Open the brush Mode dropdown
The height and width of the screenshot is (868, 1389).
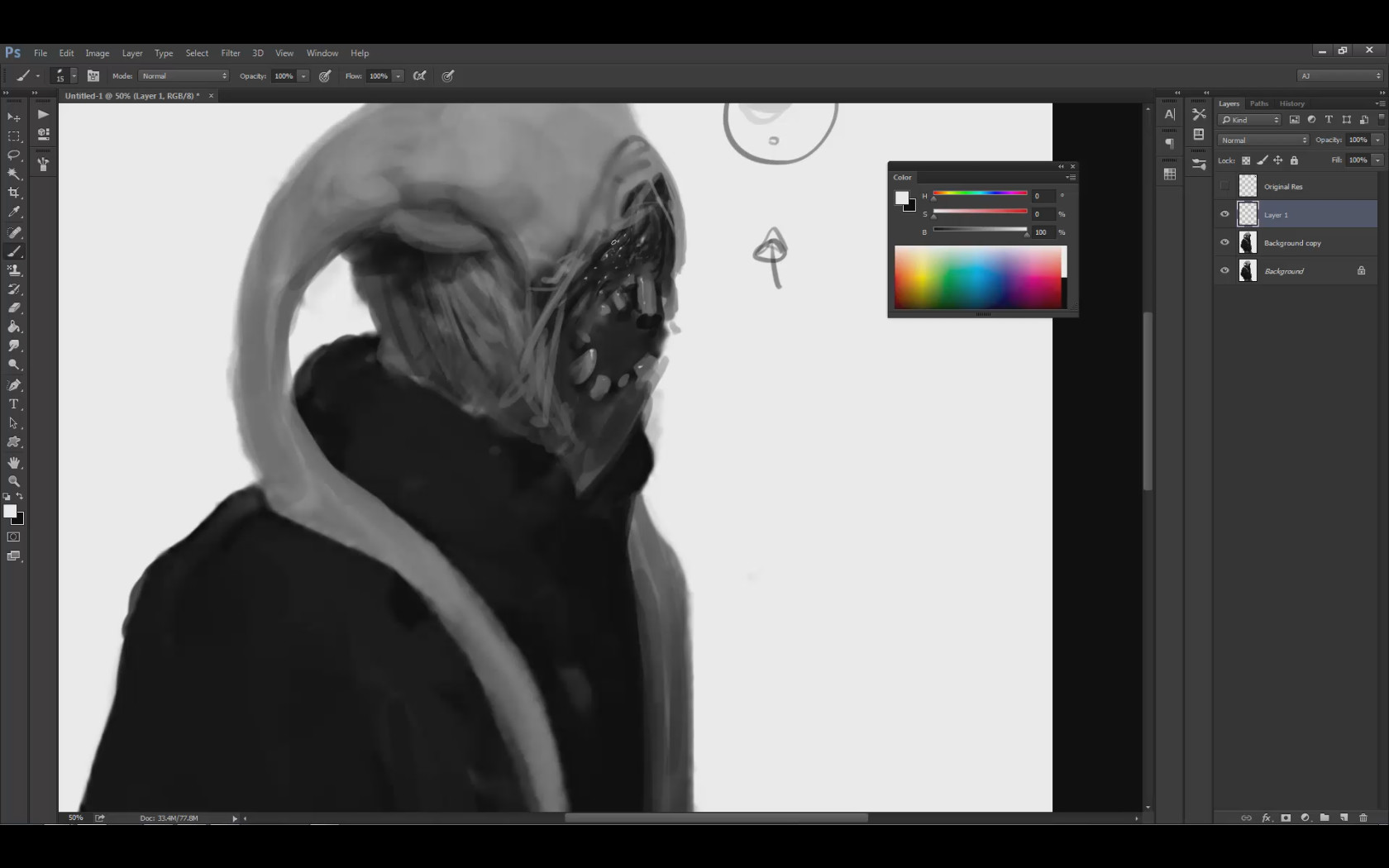pyautogui.click(x=184, y=76)
